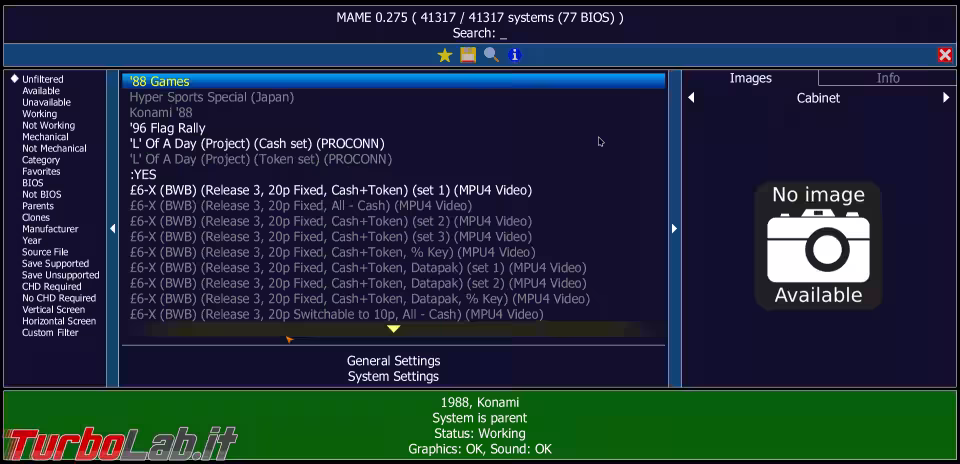Click the blue info icon
960x464 pixels.
pos(515,55)
